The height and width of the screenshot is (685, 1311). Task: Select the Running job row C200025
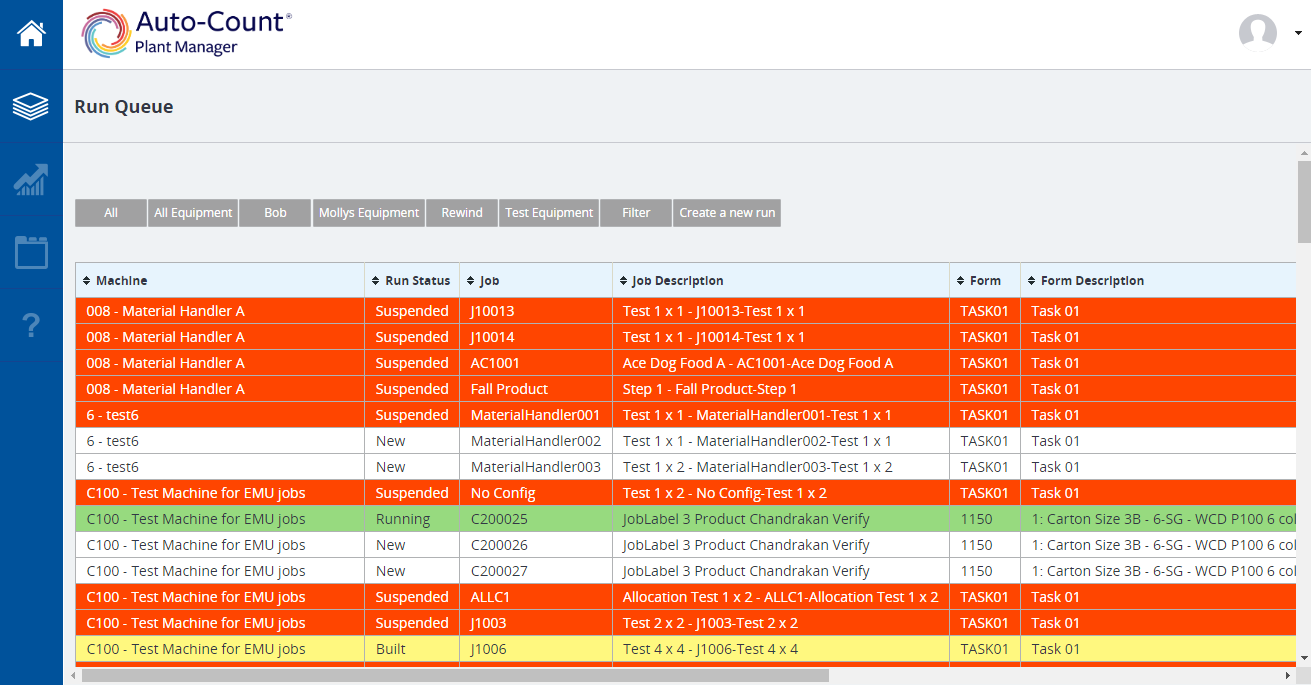[500, 518]
